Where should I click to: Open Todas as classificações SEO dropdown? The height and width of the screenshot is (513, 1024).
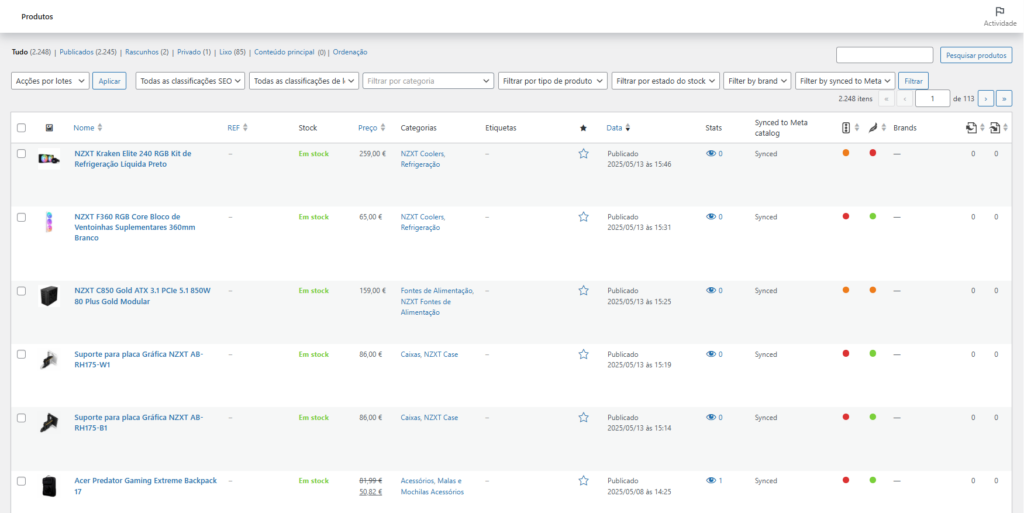pos(190,81)
